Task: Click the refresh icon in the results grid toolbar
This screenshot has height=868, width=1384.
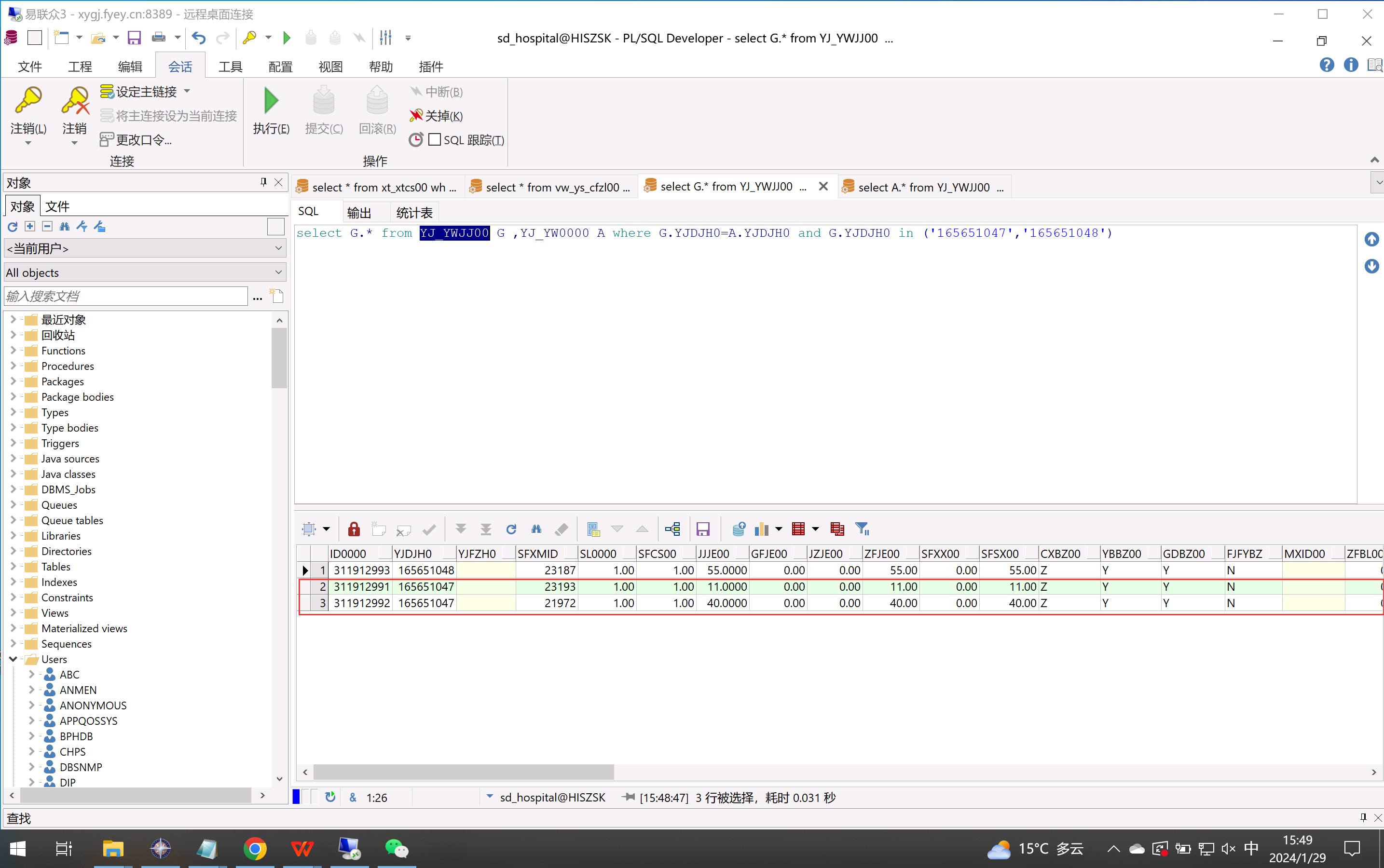Action: coord(511,529)
